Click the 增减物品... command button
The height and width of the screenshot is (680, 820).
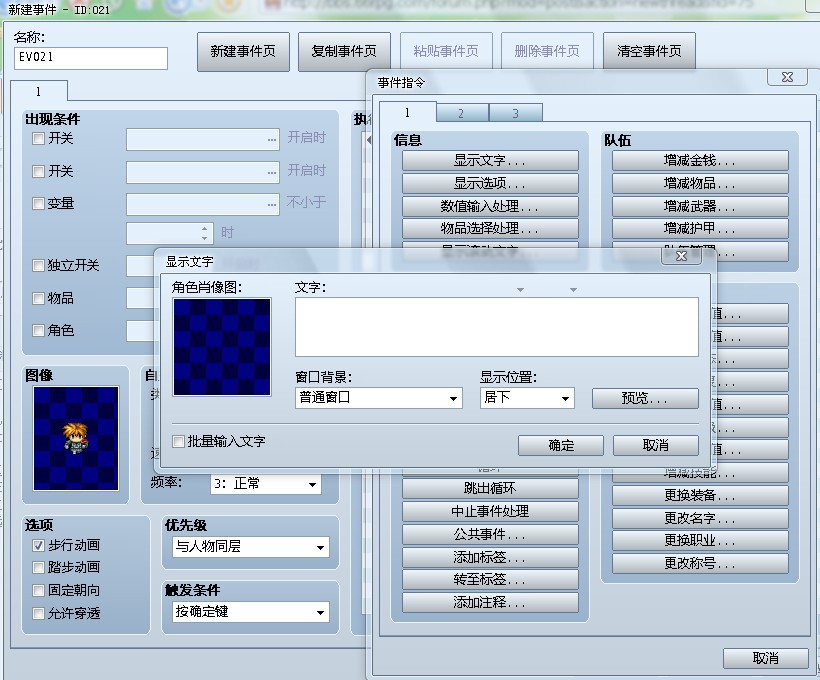point(700,184)
